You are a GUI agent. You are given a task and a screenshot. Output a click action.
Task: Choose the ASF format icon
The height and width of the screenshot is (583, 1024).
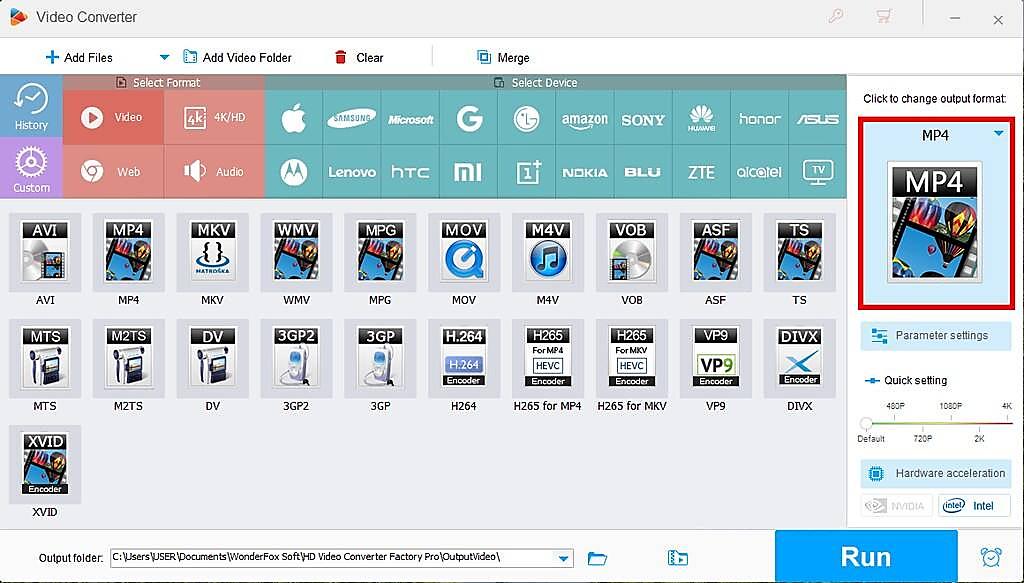coord(716,253)
